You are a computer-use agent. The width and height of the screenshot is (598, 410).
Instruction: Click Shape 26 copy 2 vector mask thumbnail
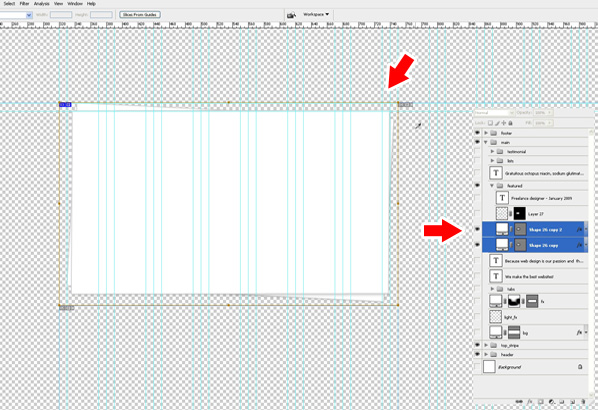tap(520, 229)
